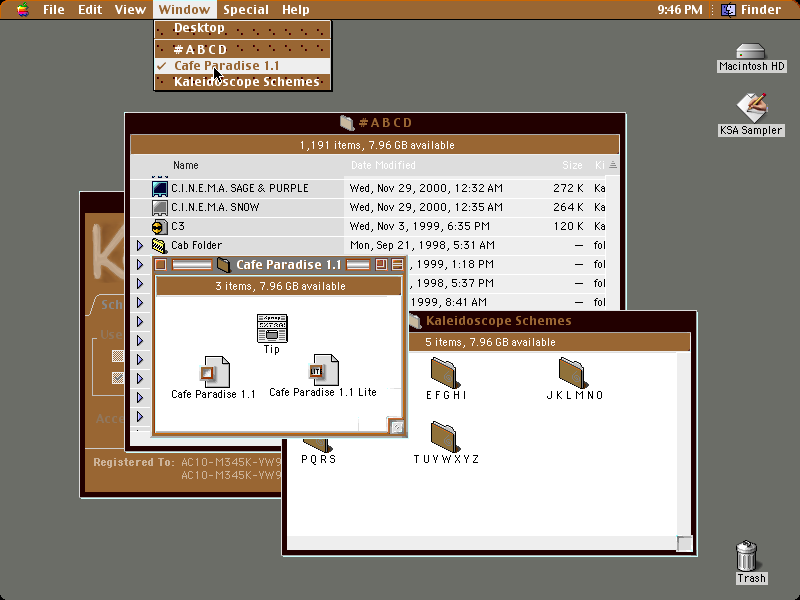Click the 272 K size value
The height and width of the screenshot is (600, 800).
click(568, 188)
